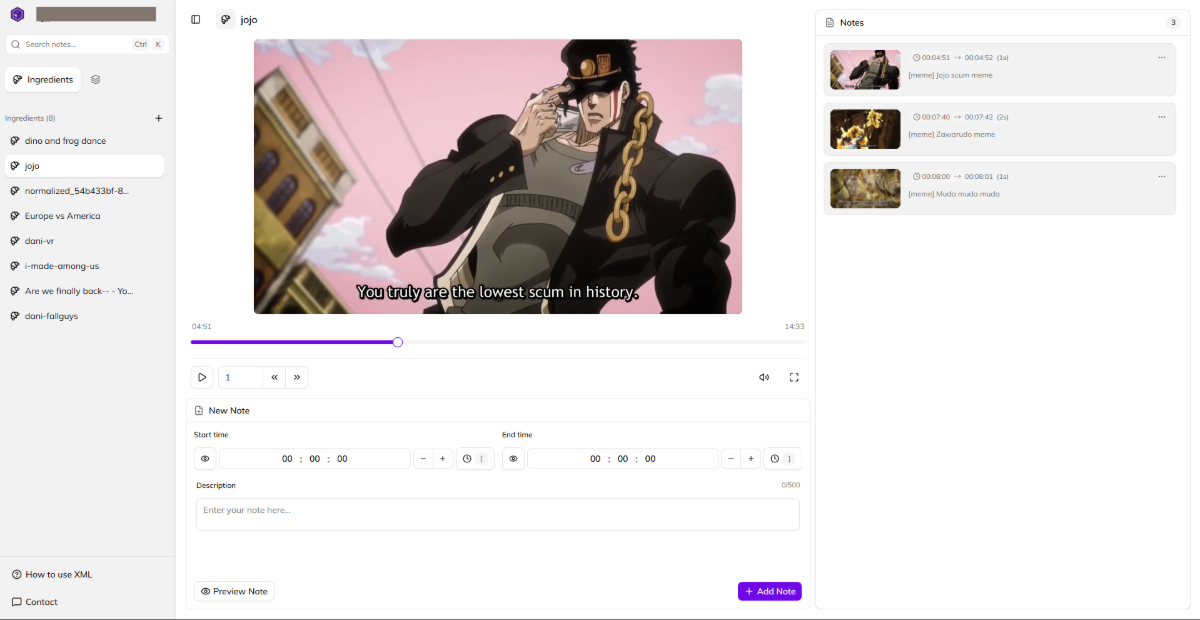Click the purple app logo icon
1200x620 pixels.
click(17, 15)
